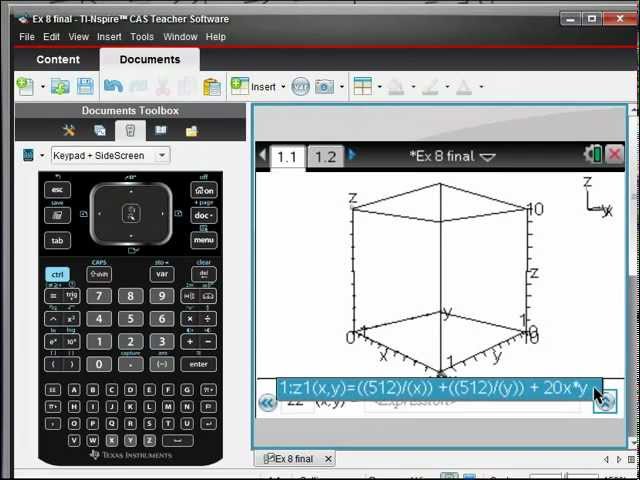Click the previous page left arrow
640x480 pixels.
(x=262, y=155)
